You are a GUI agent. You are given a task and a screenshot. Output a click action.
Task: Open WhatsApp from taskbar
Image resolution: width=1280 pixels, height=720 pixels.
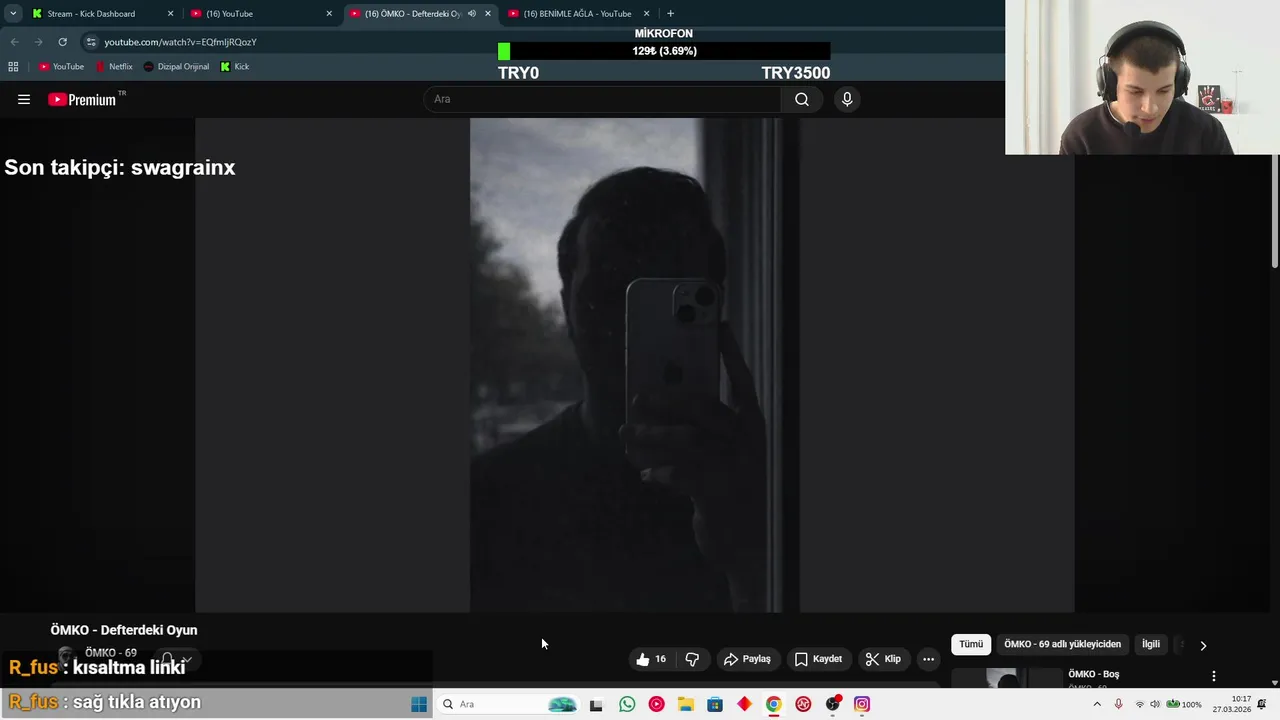627,704
